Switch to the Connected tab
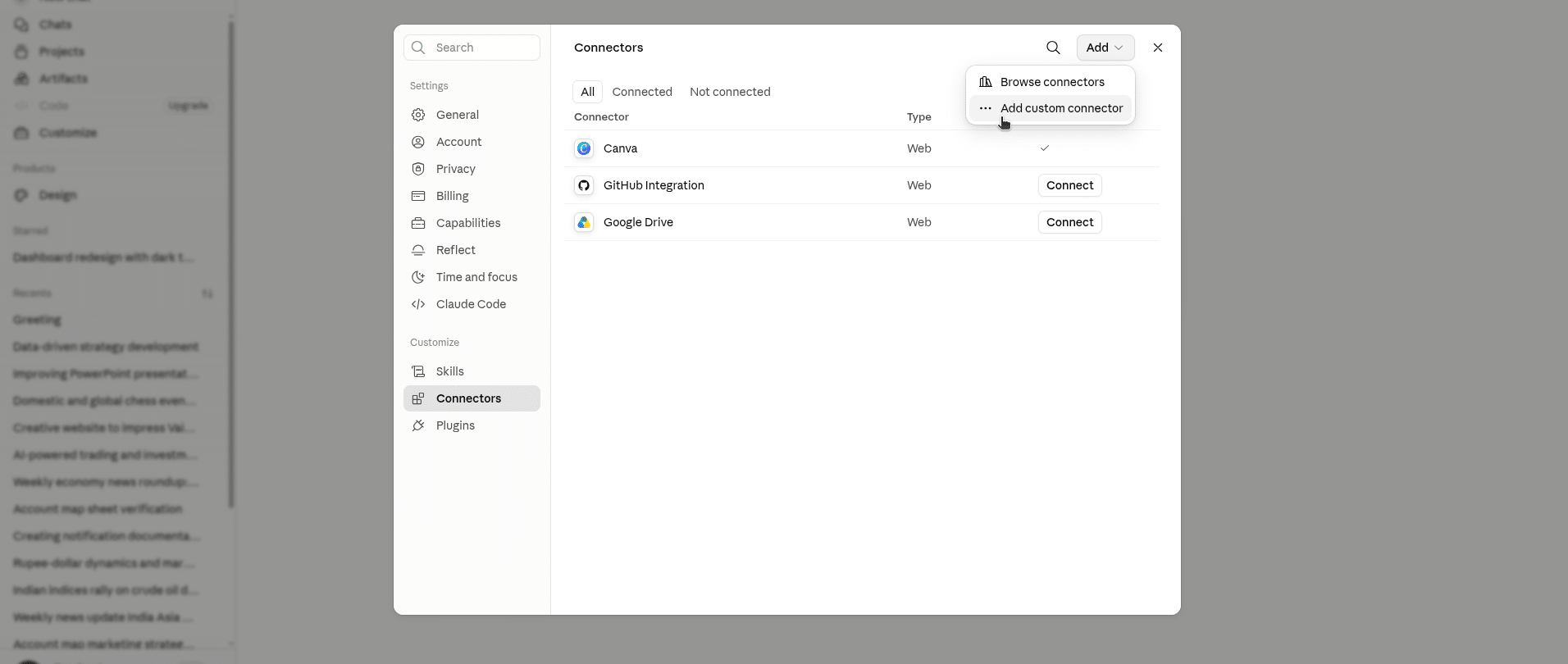 (642, 92)
